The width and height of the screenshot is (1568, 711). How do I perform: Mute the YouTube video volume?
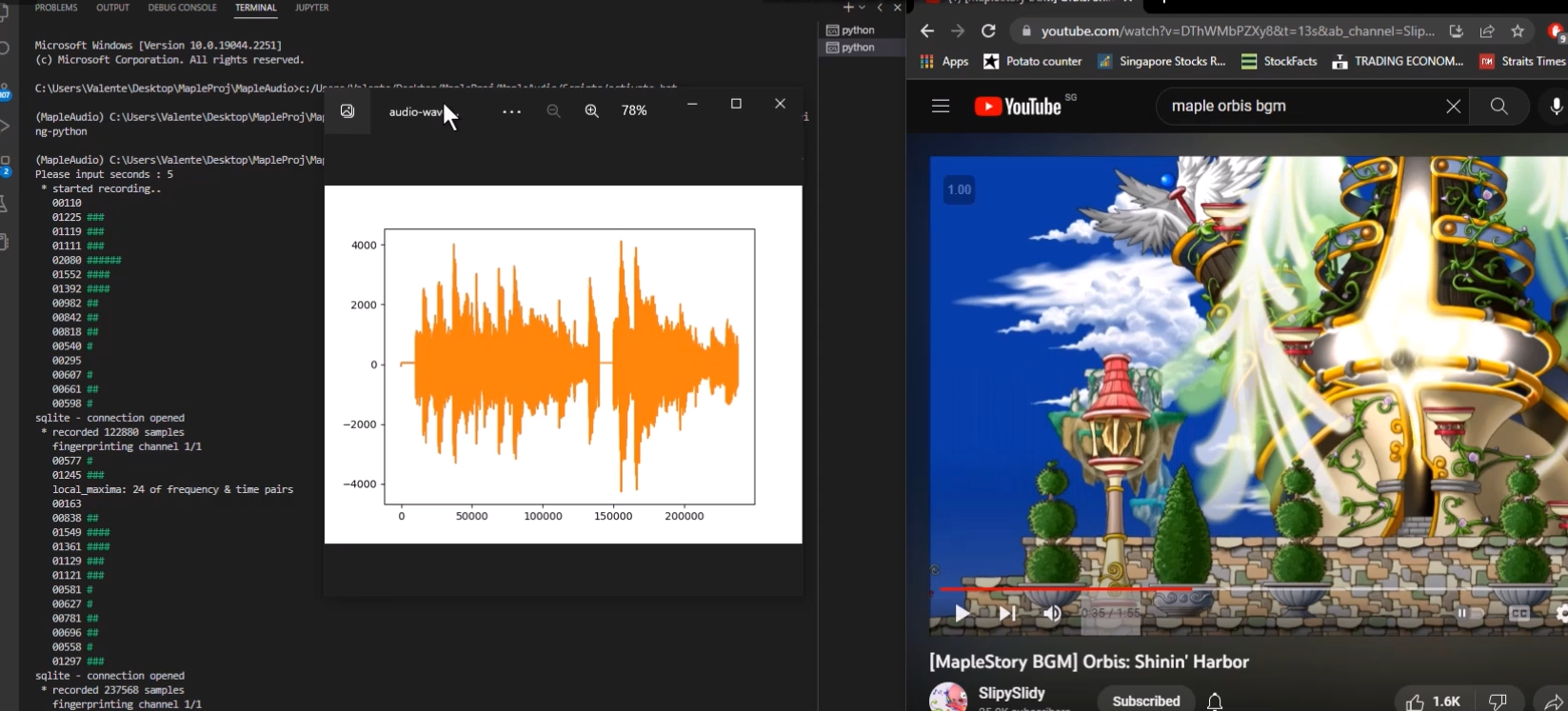click(x=1052, y=614)
